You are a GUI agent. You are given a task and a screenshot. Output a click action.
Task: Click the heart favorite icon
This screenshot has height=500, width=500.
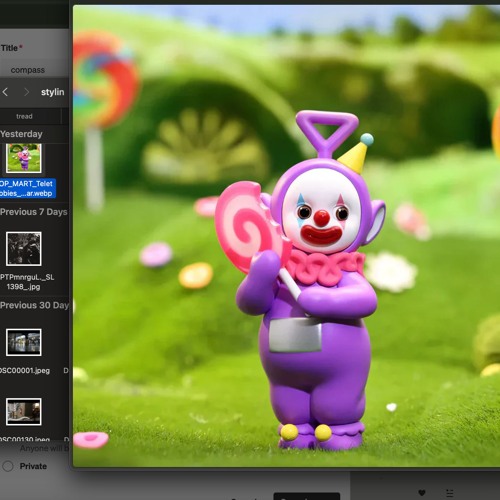(422, 493)
